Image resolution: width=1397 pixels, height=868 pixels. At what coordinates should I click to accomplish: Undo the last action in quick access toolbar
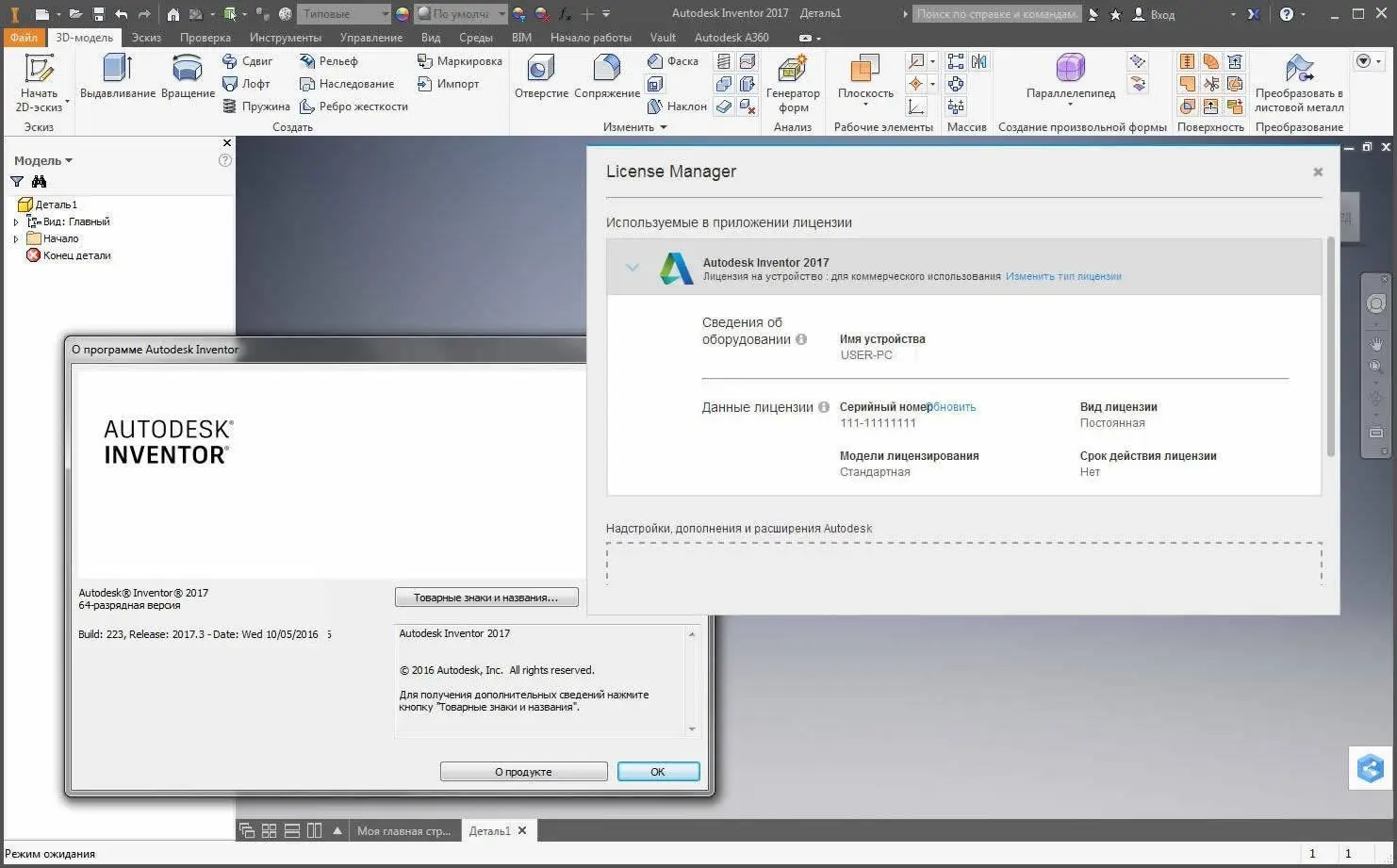[121, 14]
